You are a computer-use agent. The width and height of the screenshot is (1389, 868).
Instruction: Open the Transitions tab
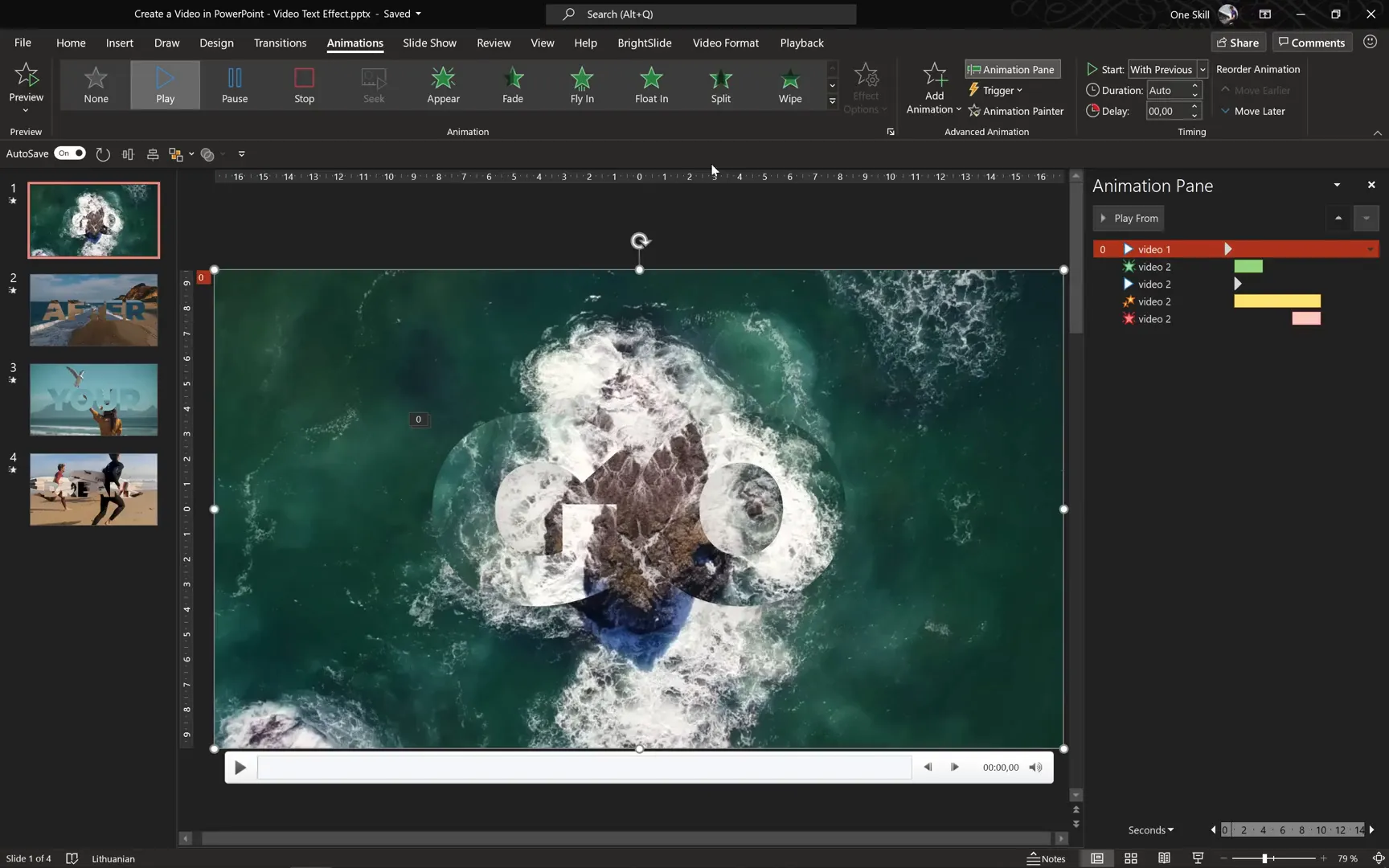[280, 43]
